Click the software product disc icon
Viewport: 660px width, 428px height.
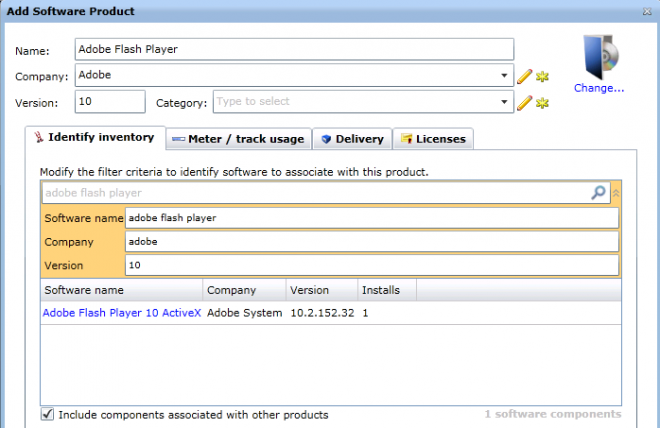pyautogui.click(x=601, y=57)
